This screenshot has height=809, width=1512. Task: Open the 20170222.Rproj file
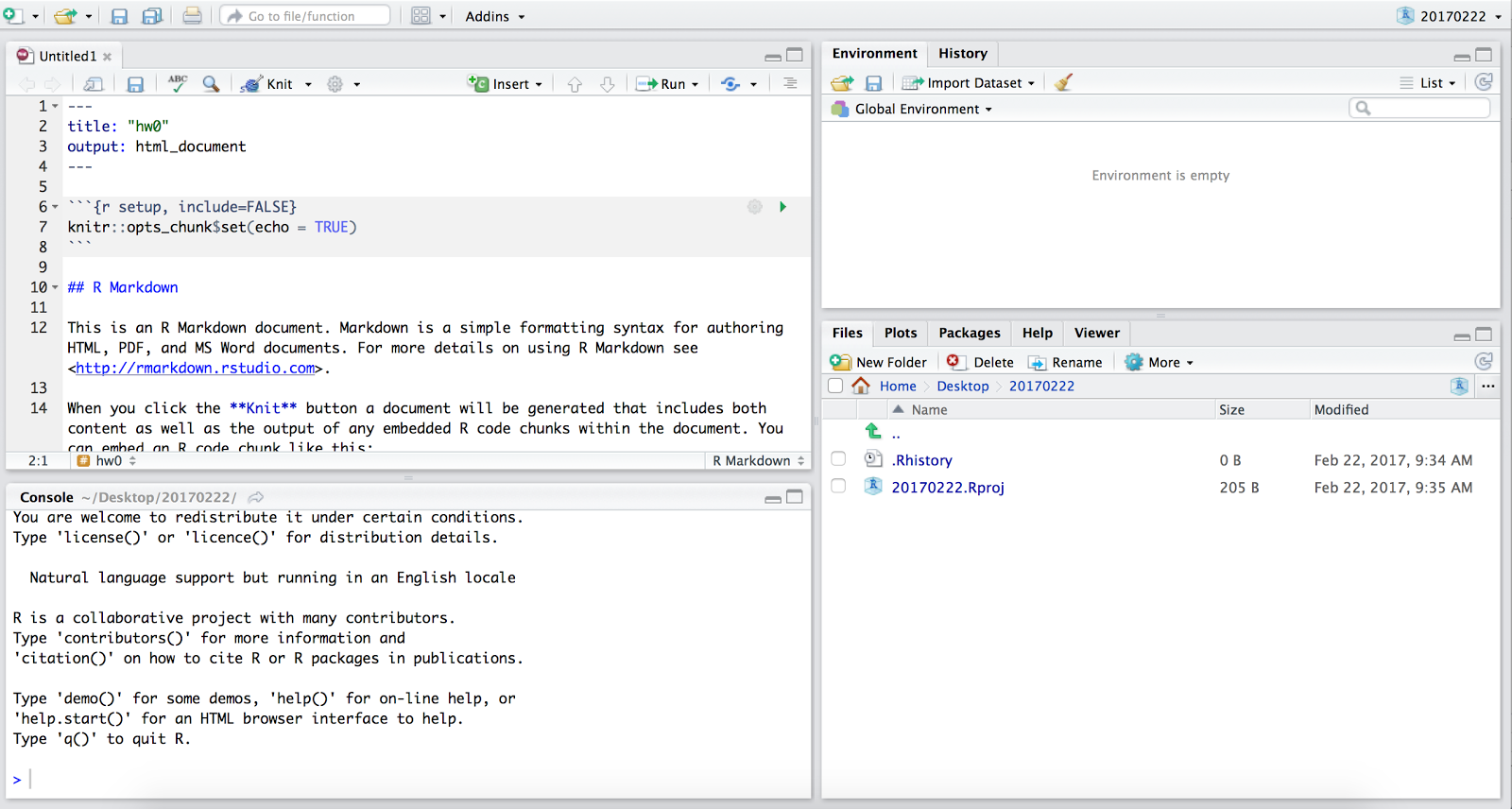click(x=948, y=488)
